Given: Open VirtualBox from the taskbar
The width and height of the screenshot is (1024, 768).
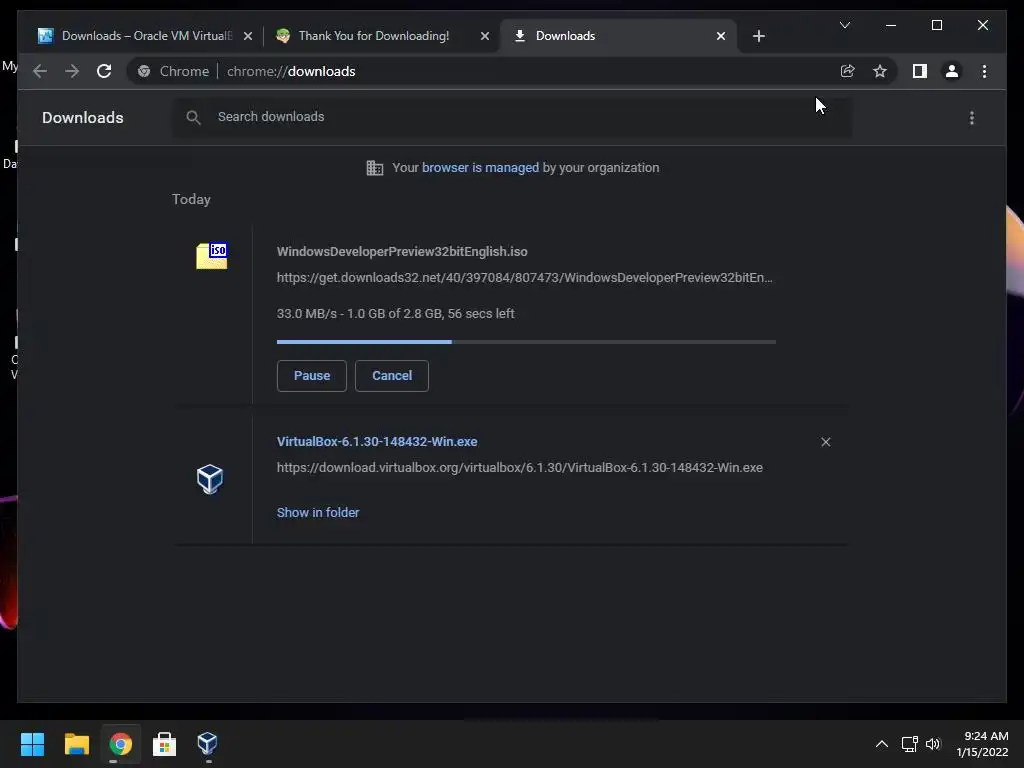Looking at the screenshot, I should [x=208, y=744].
